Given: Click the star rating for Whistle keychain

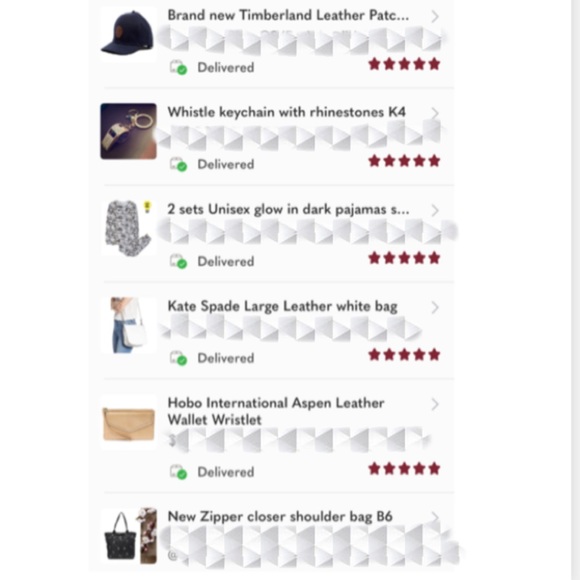Looking at the screenshot, I should 404,161.
